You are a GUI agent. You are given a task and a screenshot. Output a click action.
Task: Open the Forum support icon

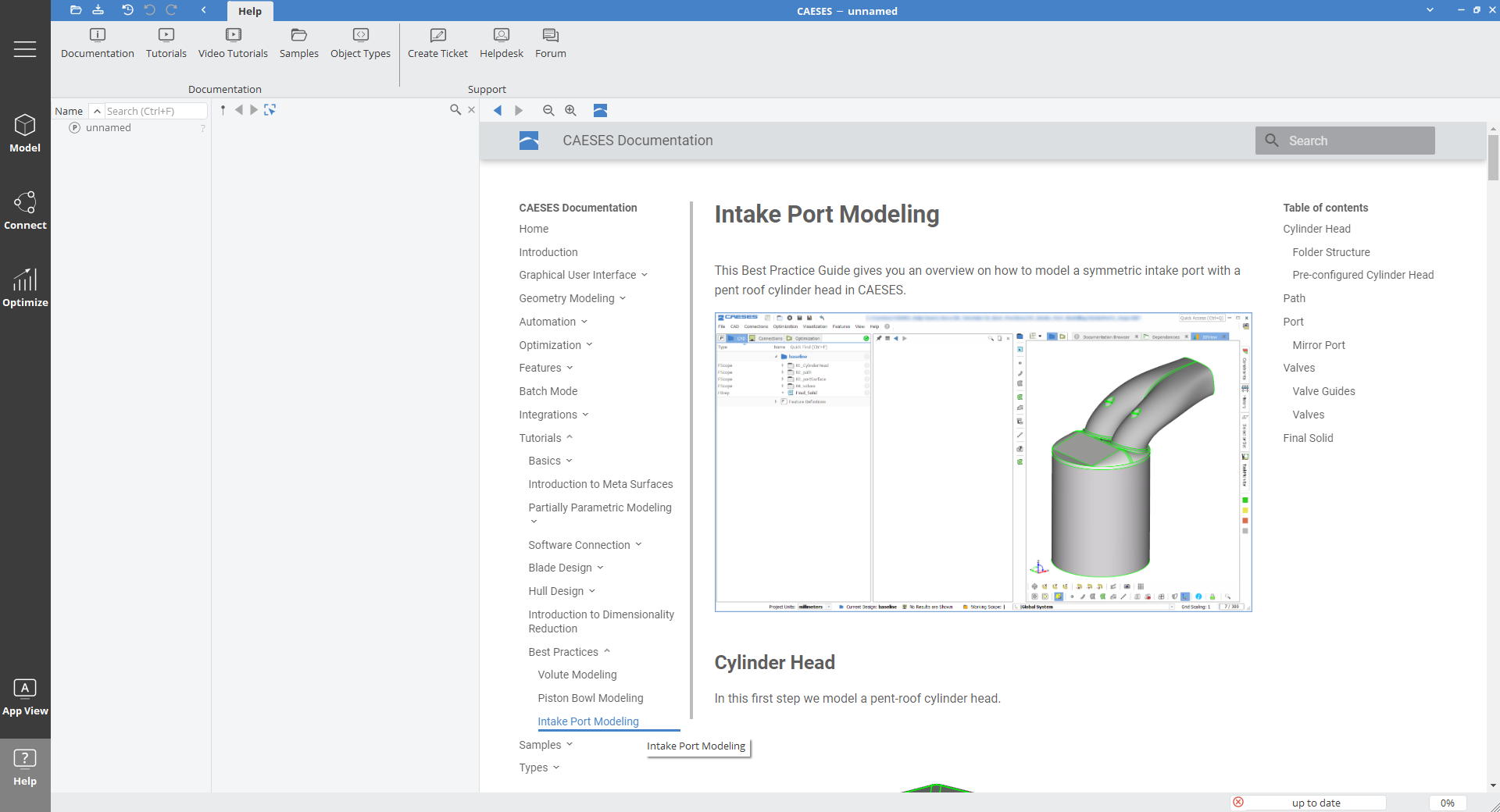point(551,44)
